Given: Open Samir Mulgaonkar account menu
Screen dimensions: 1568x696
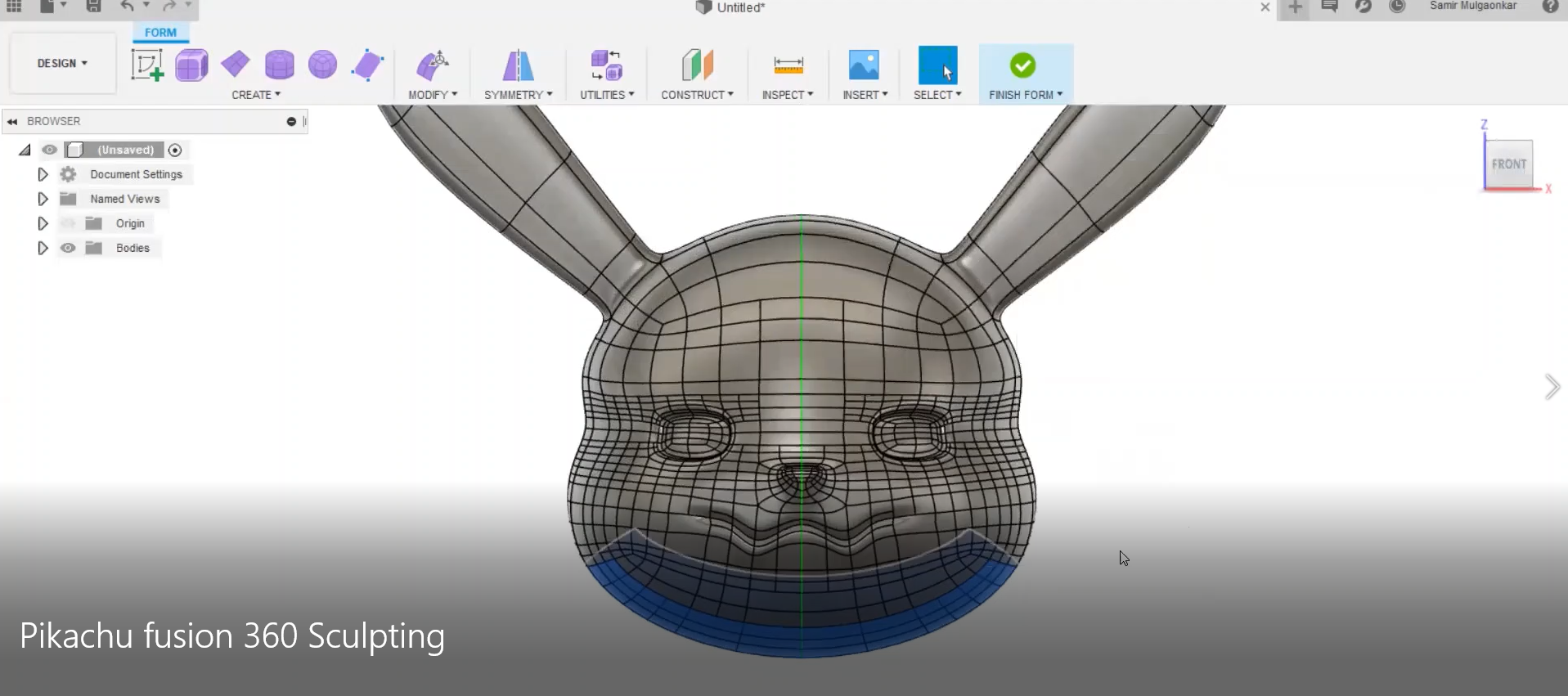Looking at the screenshot, I should [1473, 6].
